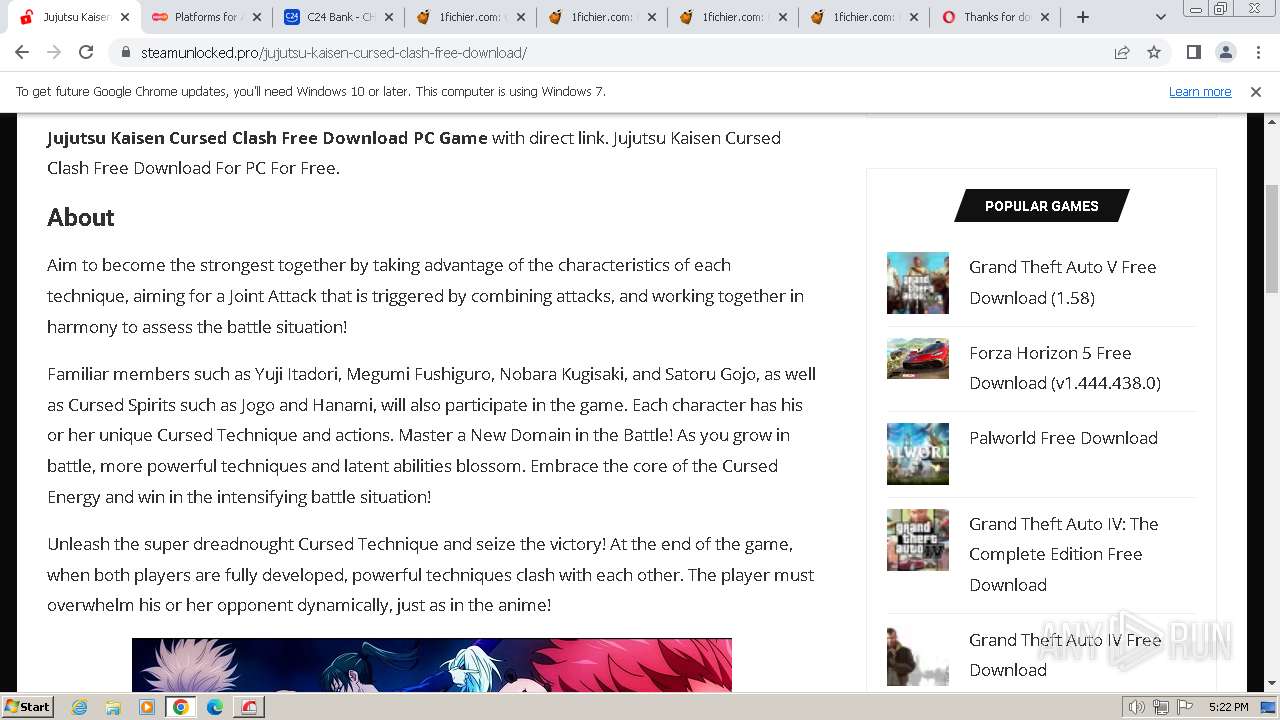The width and height of the screenshot is (1280, 720).
Task: Open the network tray icon
Action: pos(1161,707)
